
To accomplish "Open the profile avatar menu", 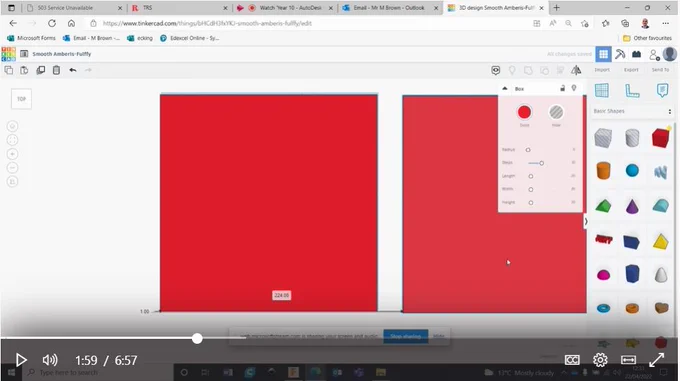I will (x=670, y=54).
